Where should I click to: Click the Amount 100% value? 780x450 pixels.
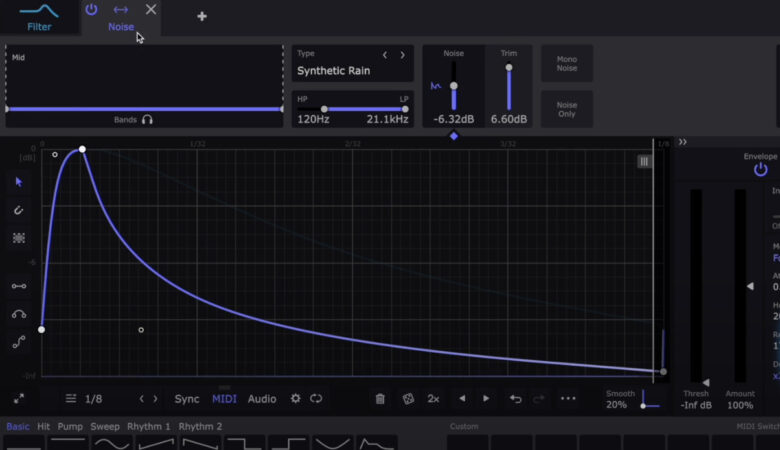click(x=740, y=405)
